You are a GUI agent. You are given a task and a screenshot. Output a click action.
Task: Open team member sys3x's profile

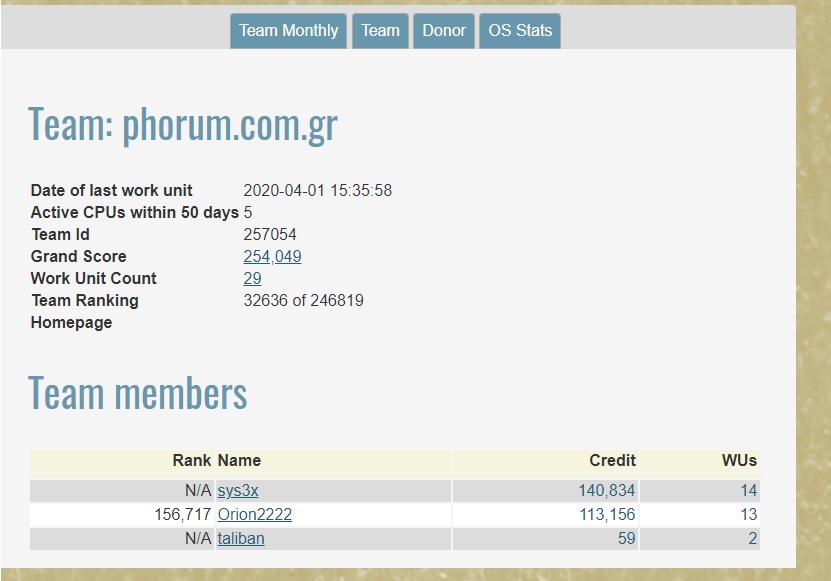point(238,490)
